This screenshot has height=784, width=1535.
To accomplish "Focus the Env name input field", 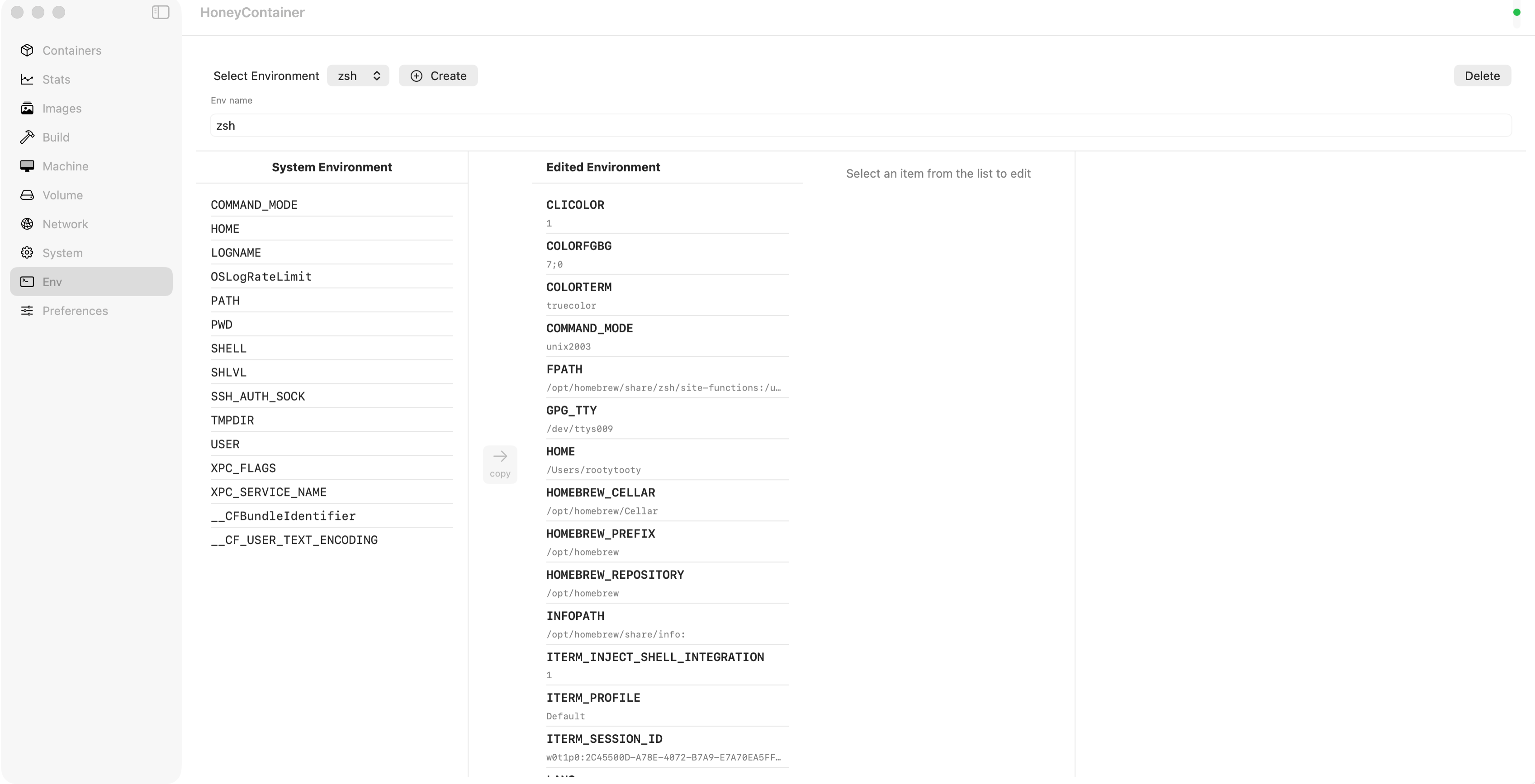I will pos(861,126).
